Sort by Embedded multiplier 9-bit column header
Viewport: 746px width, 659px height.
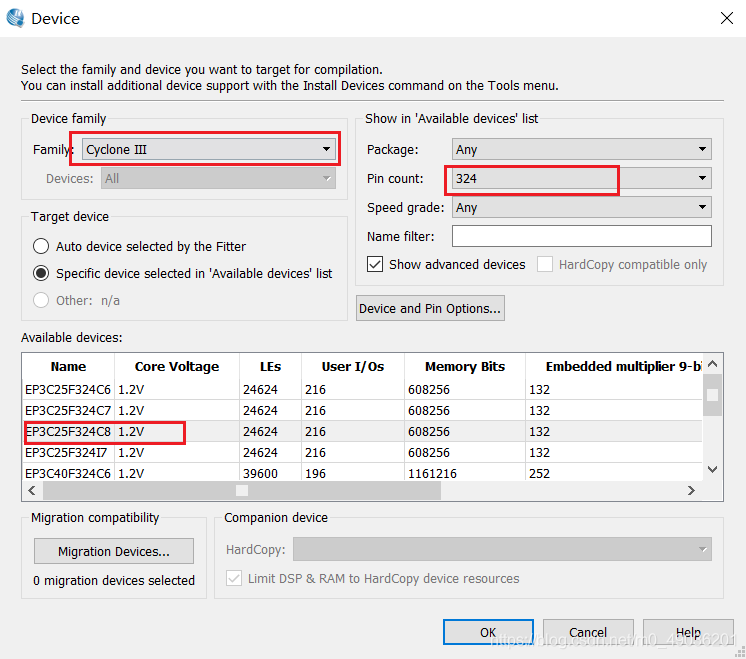click(x=614, y=366)
